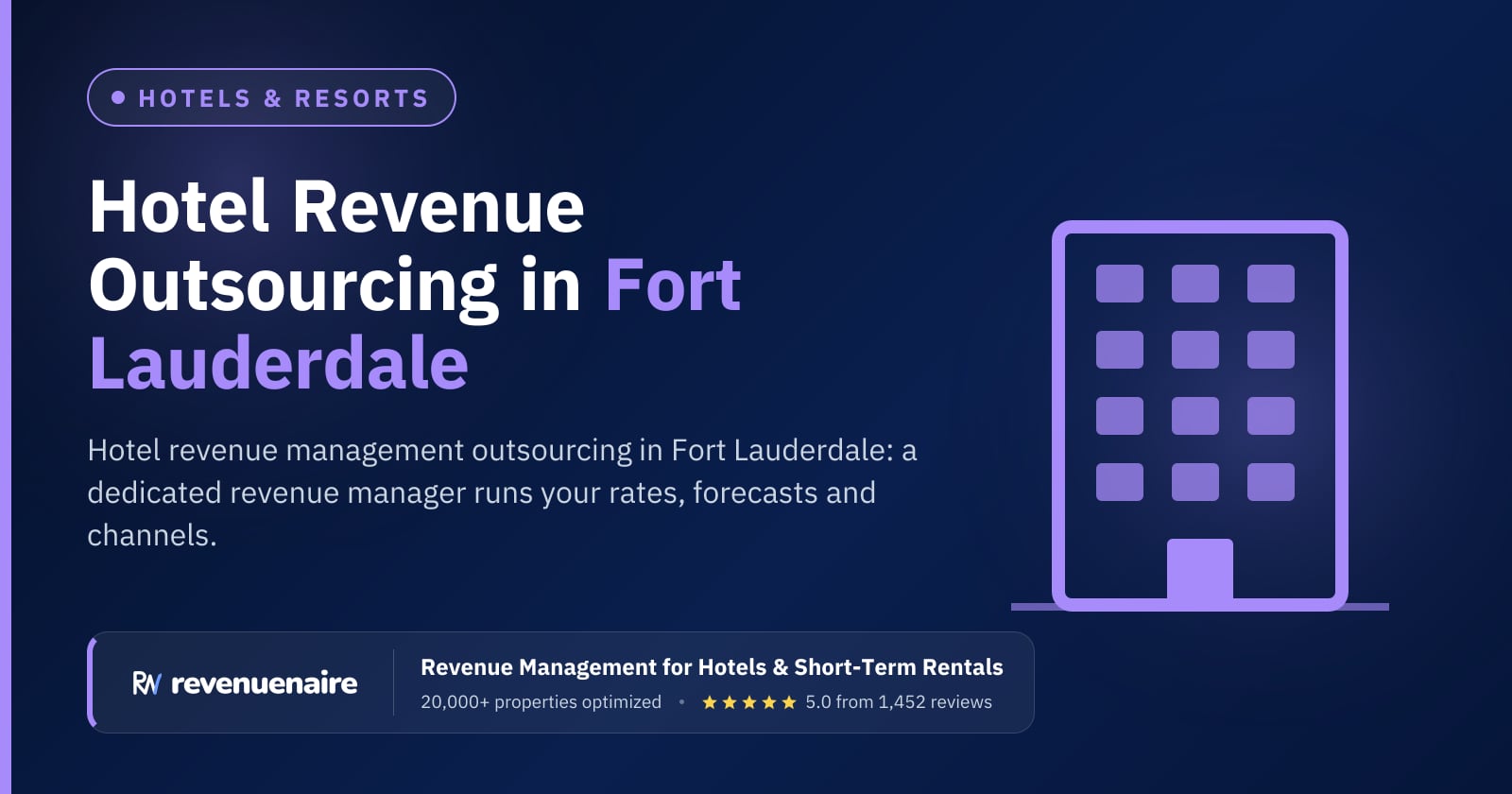
Task: Click the word "channels." in description
Action: tap(152, 535)
